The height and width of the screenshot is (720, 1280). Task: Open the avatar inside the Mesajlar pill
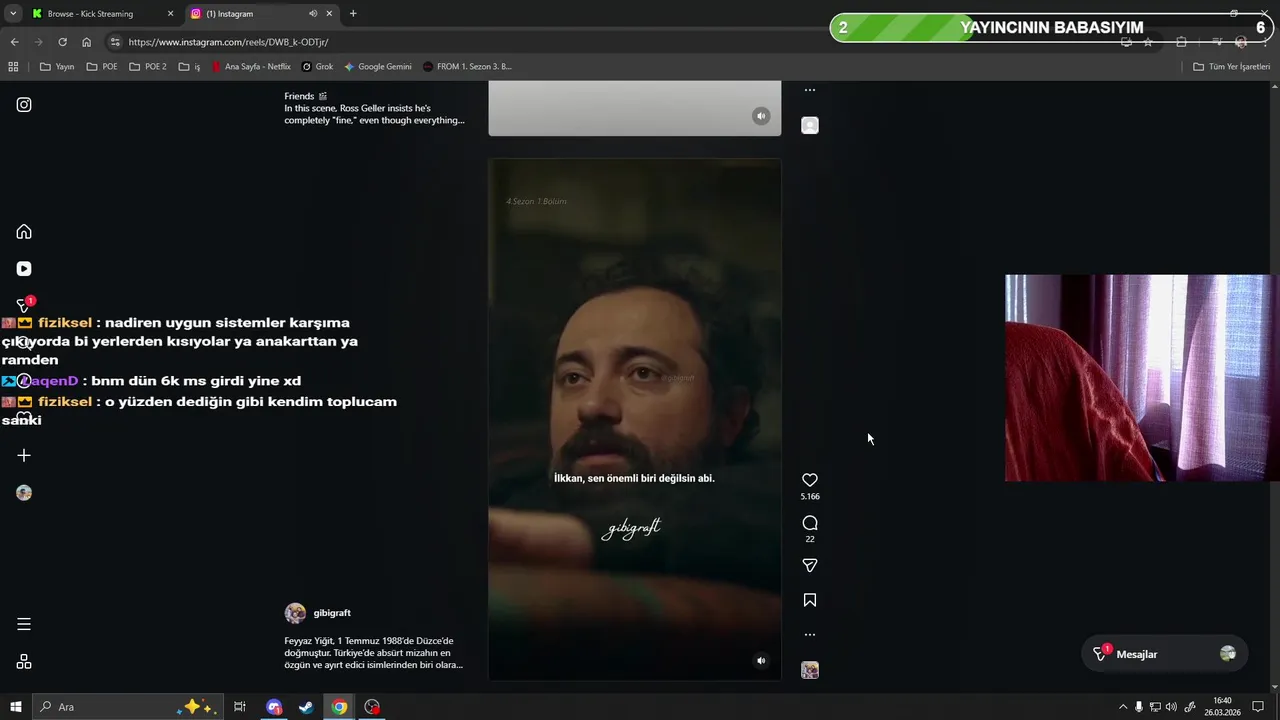coord(1228,654)
